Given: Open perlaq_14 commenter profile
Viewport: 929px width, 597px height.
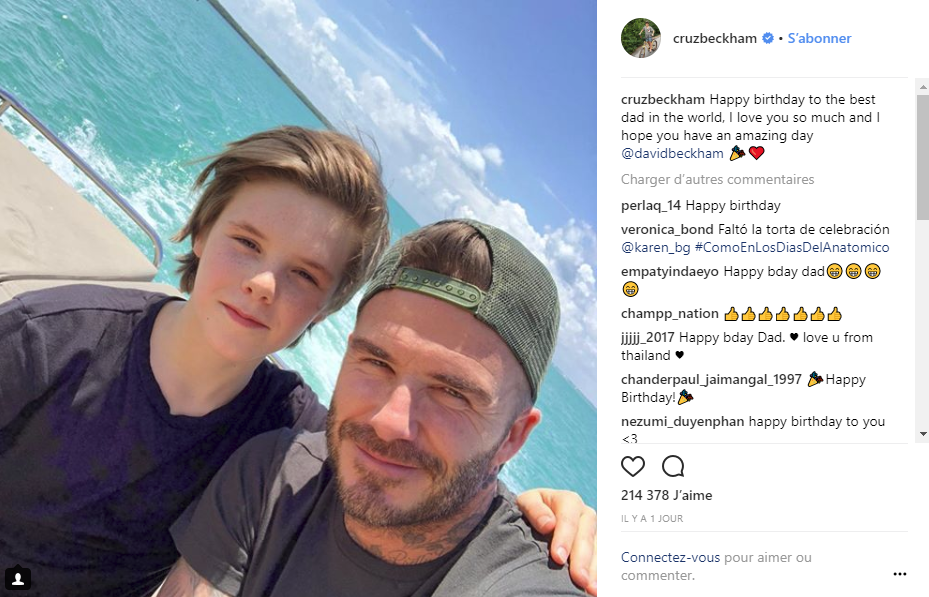Looking at the screenshot, I should 651,206.
